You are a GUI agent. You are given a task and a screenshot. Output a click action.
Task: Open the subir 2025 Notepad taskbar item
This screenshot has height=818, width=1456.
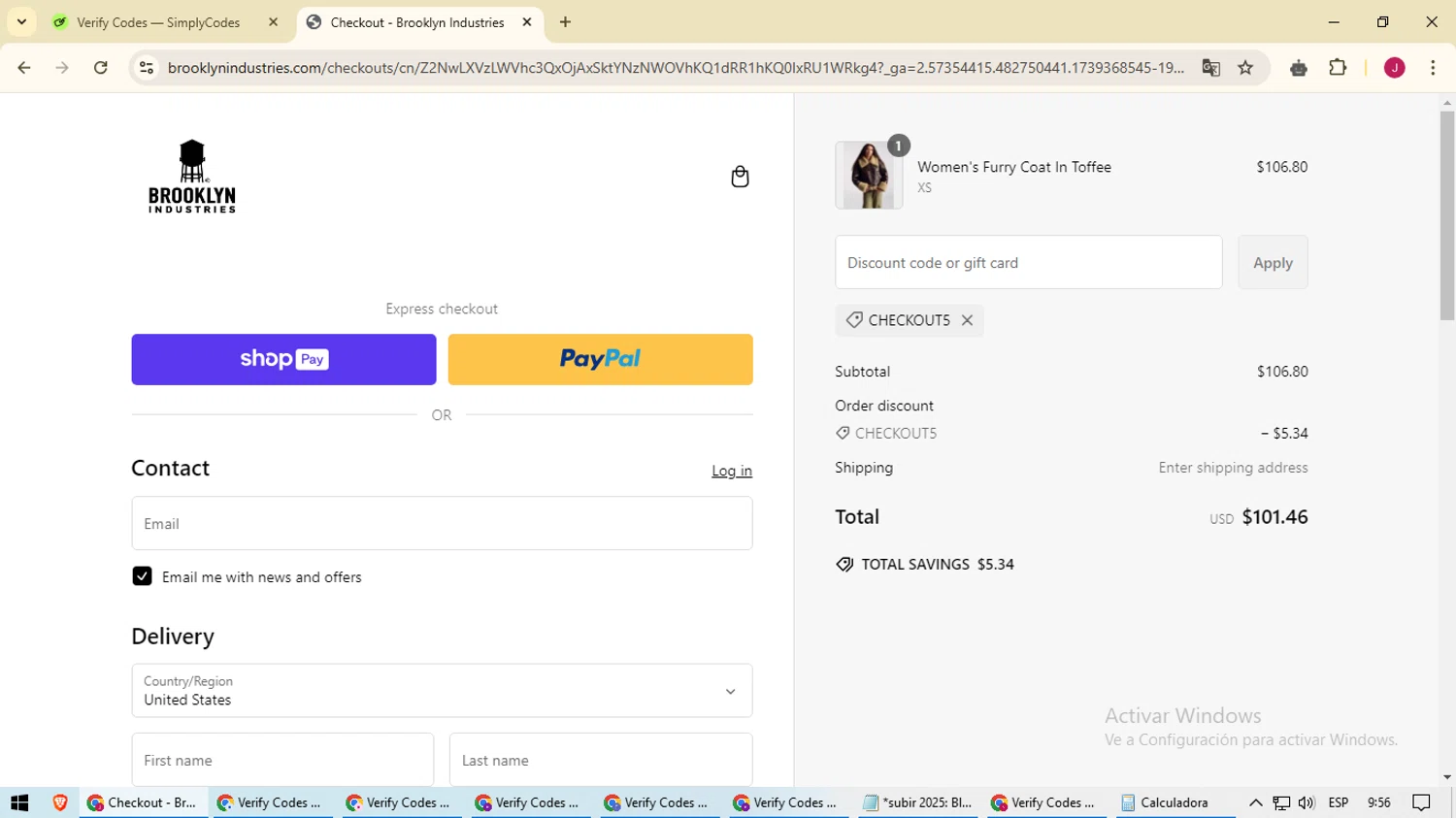(x=919, y=802)
